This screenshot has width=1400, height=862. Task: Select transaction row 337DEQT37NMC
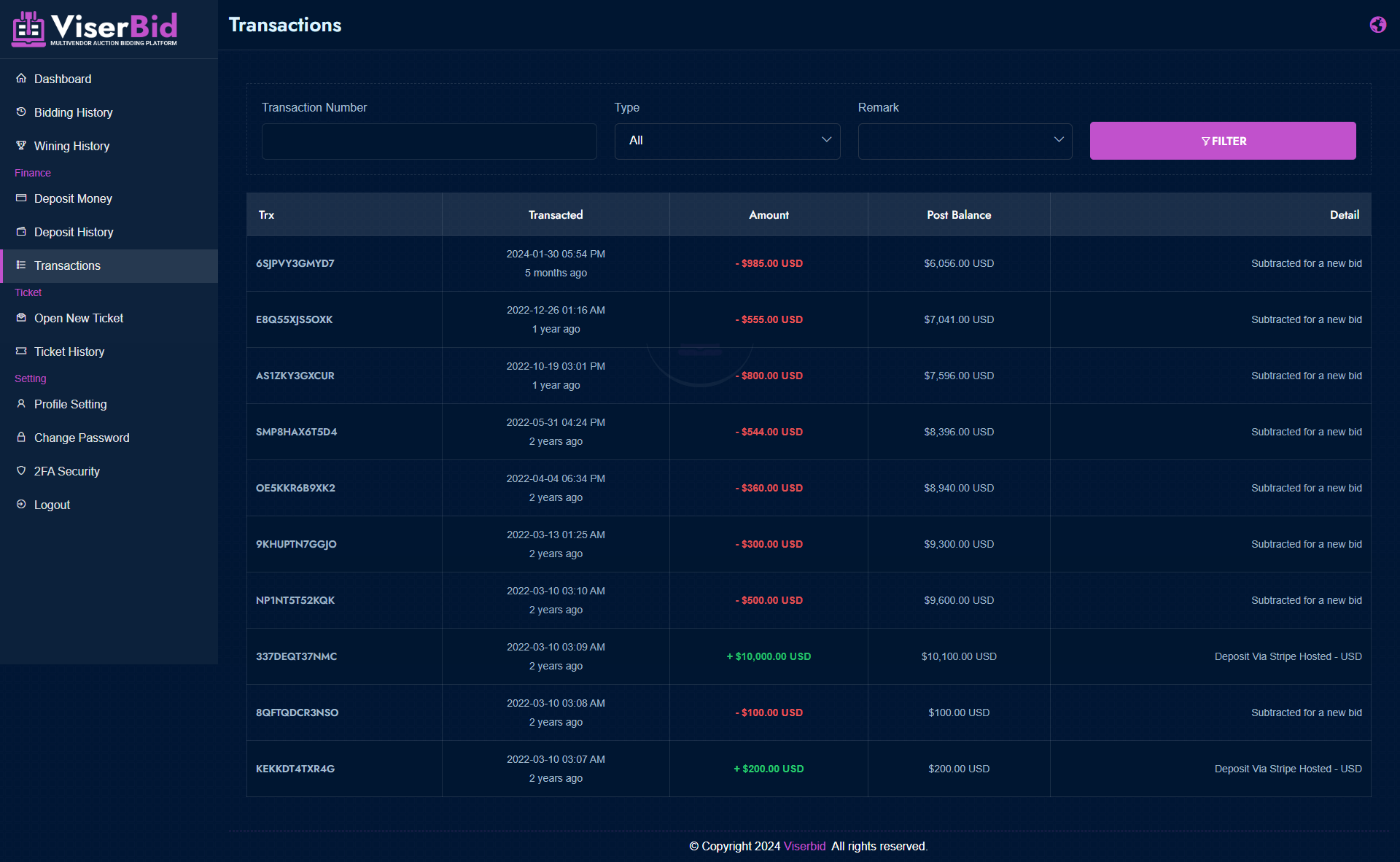tap(296, 656)
